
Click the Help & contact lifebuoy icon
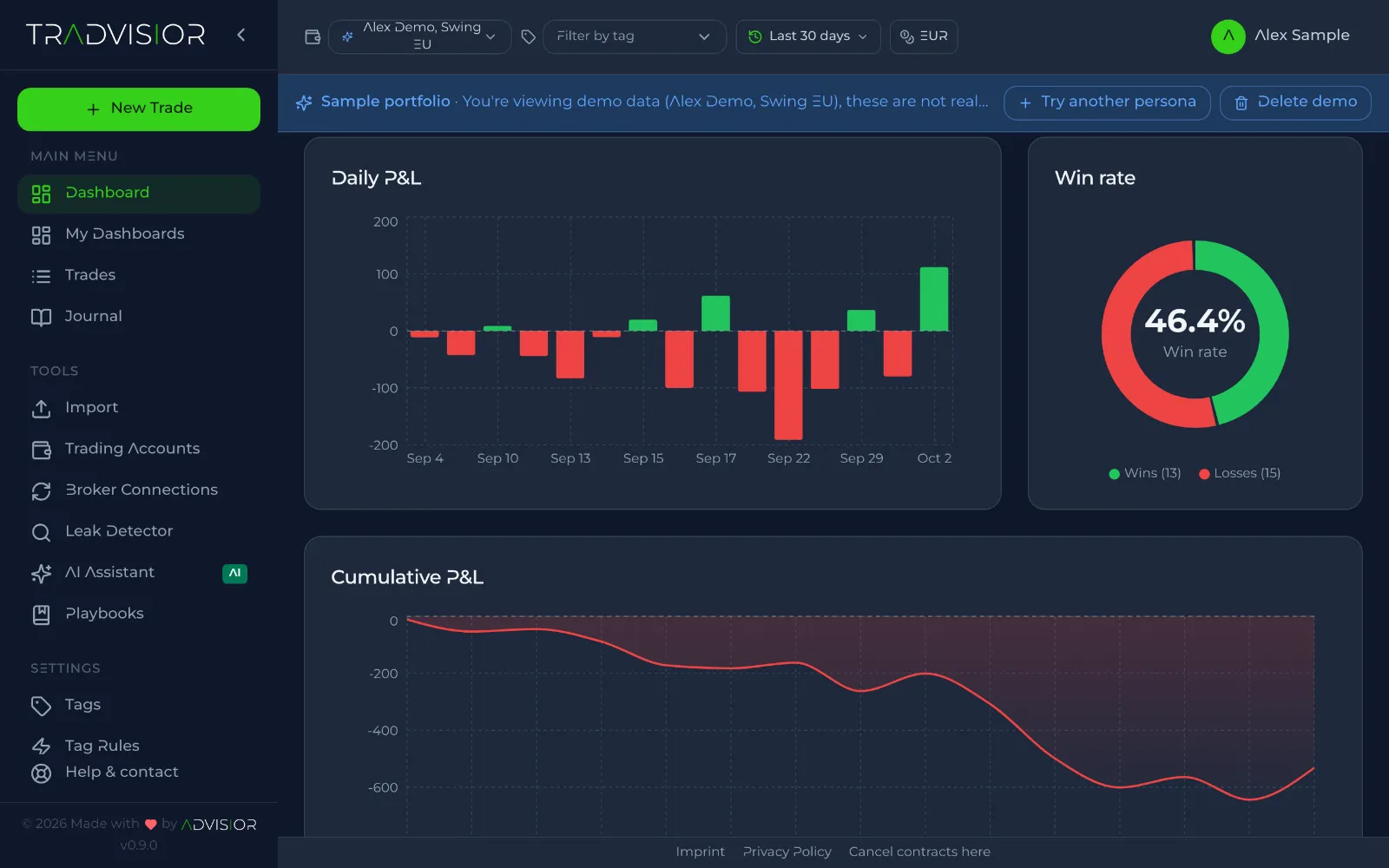tap(41, 773)
